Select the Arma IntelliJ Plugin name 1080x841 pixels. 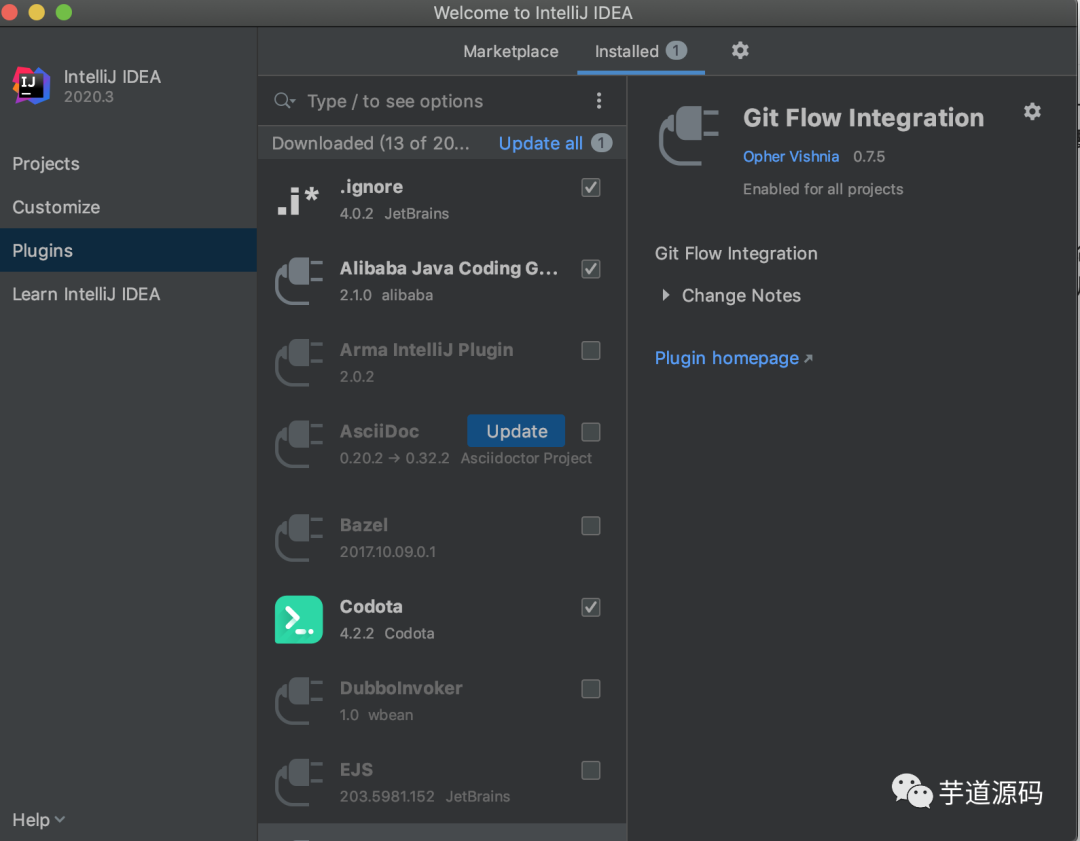pyautogui.click(x=426, y=350)
